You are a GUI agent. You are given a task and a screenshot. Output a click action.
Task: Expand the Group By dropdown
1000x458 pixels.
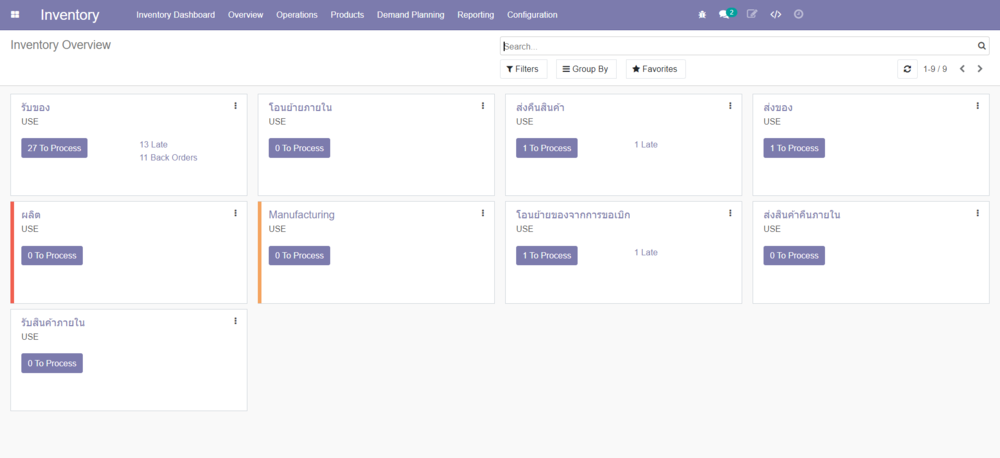(586, 69)
